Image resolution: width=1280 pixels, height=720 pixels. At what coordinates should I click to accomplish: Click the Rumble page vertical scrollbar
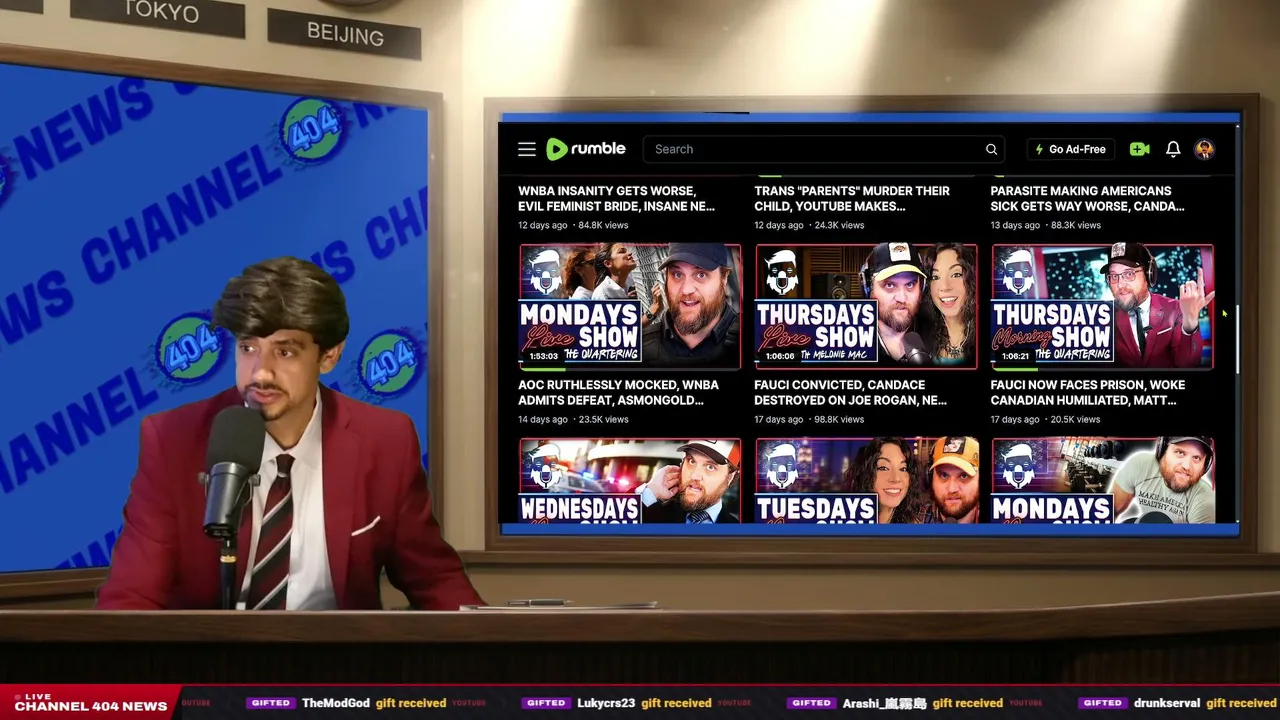(1236, 340)
